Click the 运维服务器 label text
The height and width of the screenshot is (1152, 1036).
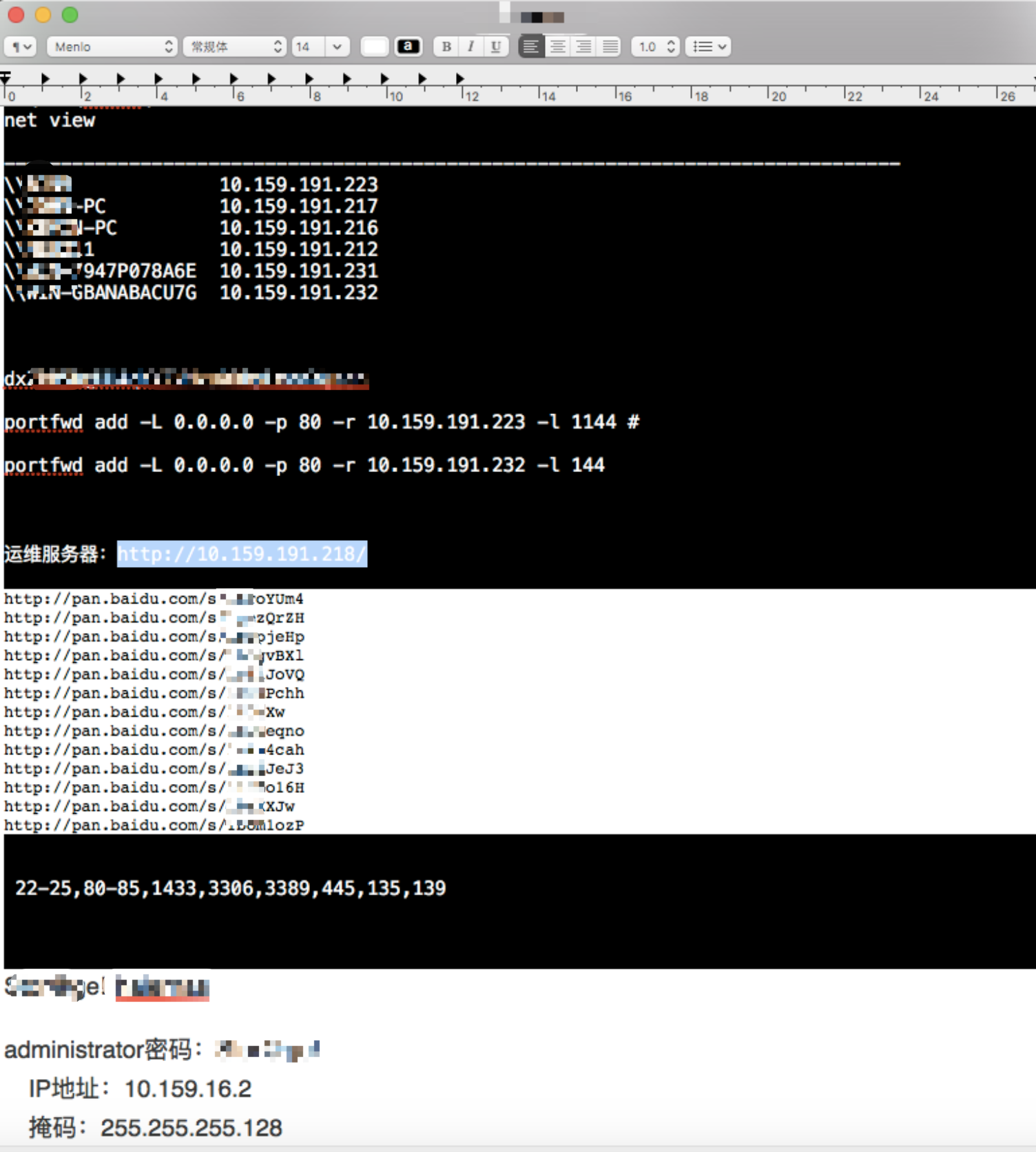click(x=55, y=554)
